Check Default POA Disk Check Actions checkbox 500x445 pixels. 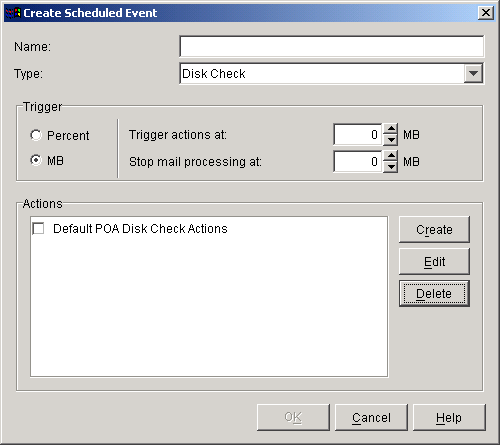pos(38,229)
